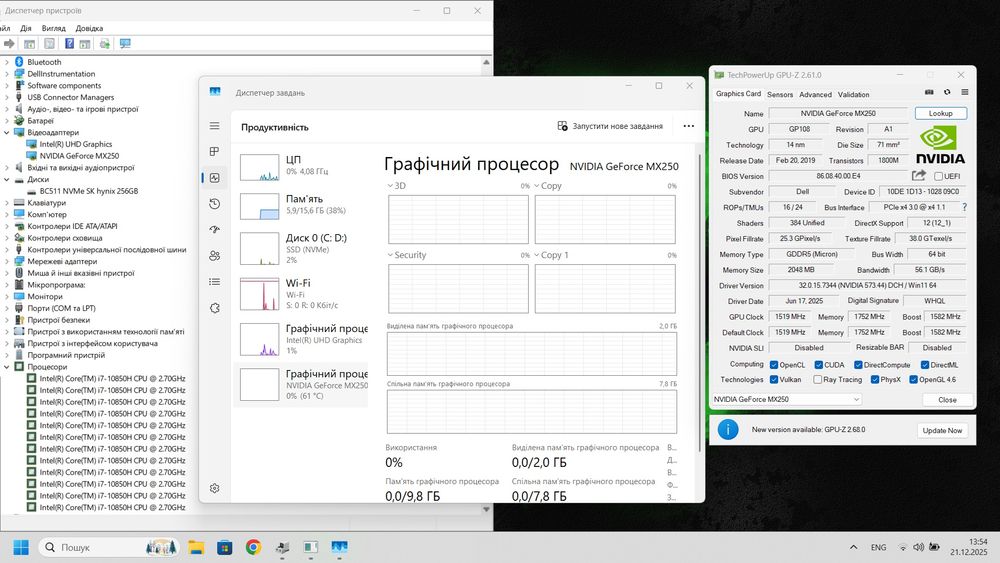Click the taskbar Пошук search field
This screenshot has width=1000, height=563.
coord(108,547)
